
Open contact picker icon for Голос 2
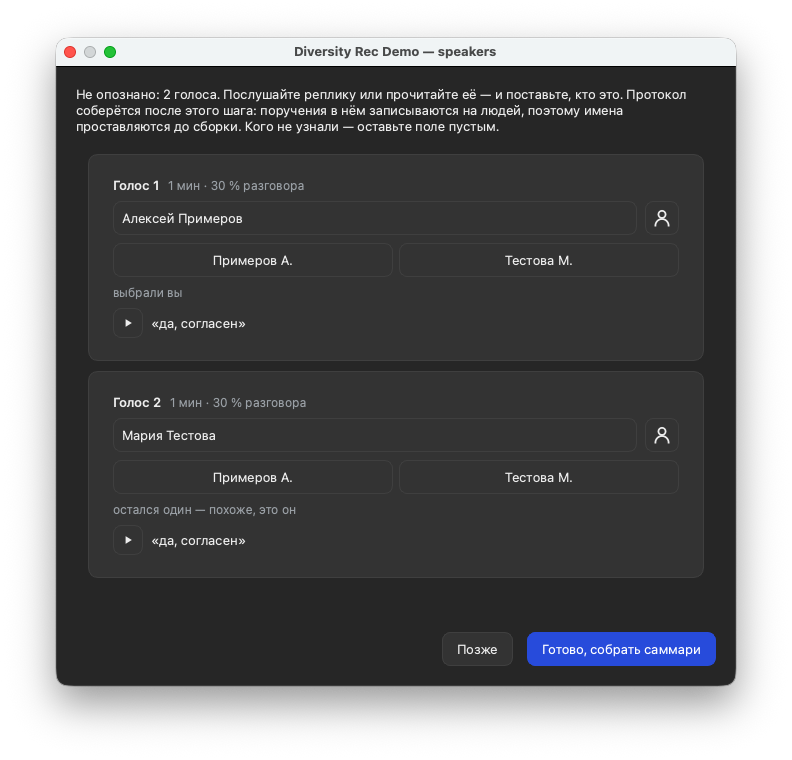click(661, 435)
